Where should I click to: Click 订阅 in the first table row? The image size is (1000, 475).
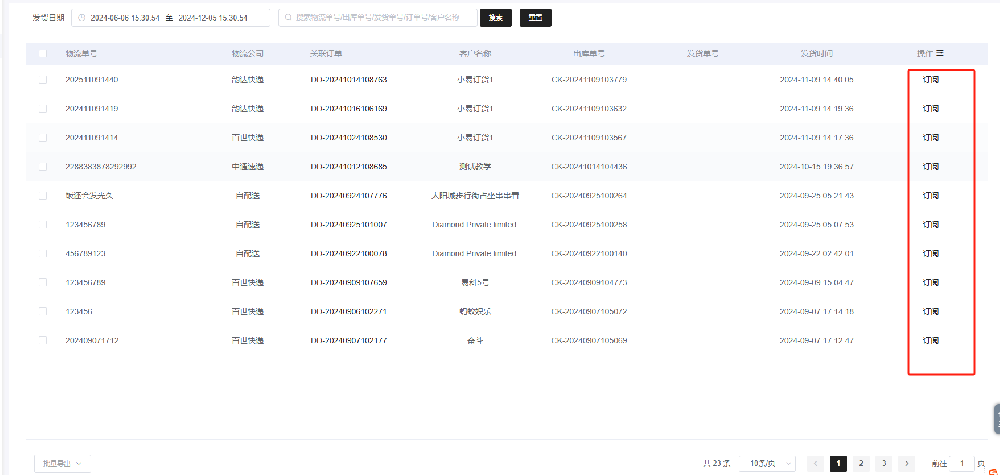coord(930,80)
